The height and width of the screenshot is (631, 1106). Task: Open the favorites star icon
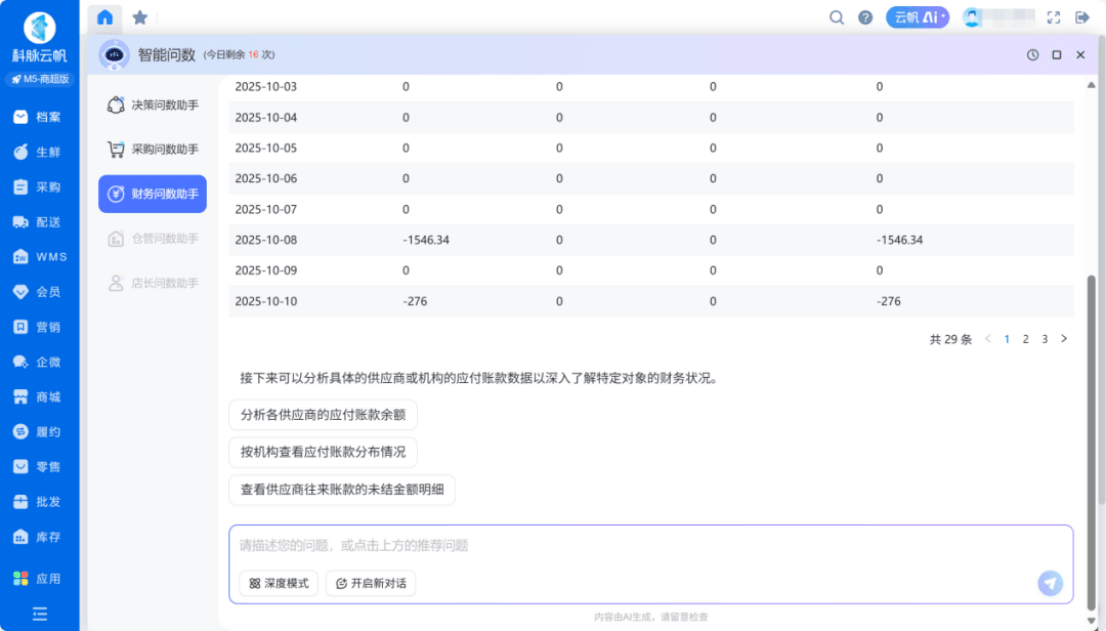click(x=140, y=17)
